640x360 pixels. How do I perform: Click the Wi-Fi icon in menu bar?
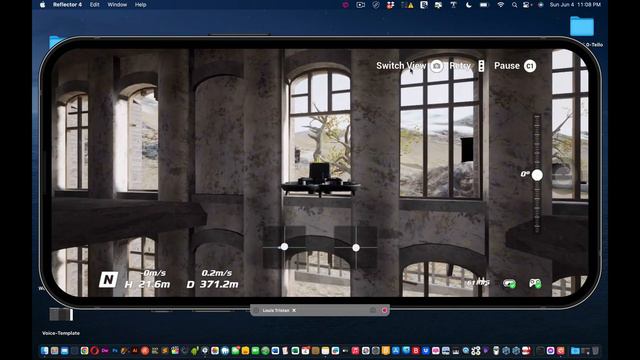(500, 5)
